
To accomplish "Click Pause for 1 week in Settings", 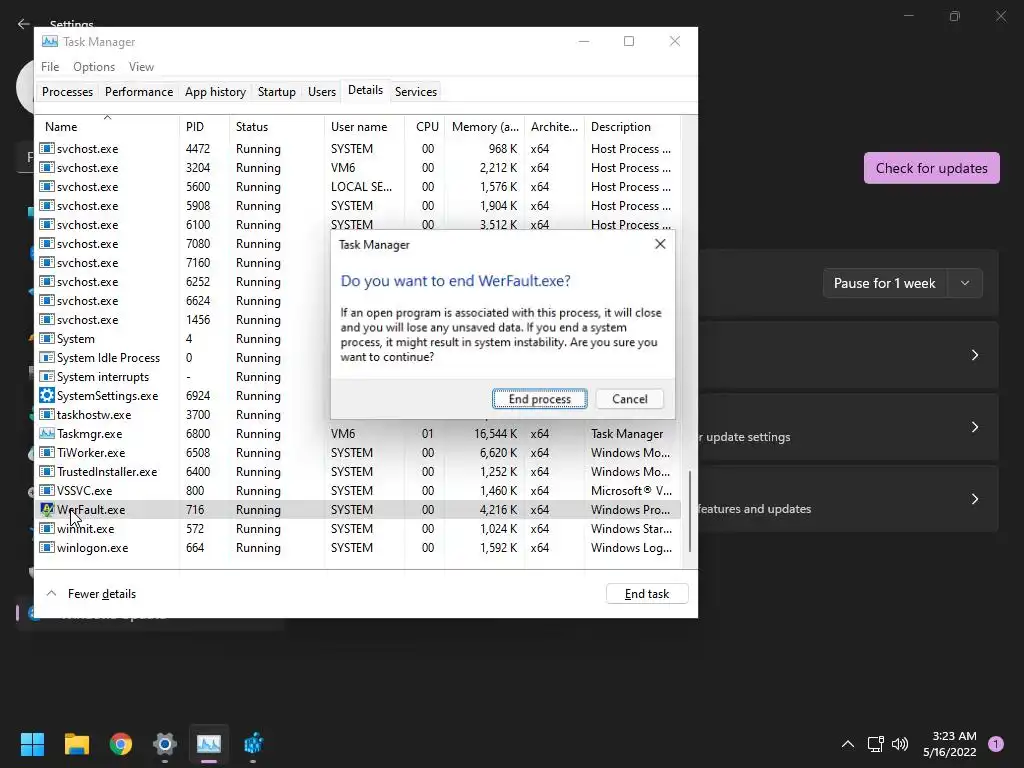I will click(x=884, y=283).
